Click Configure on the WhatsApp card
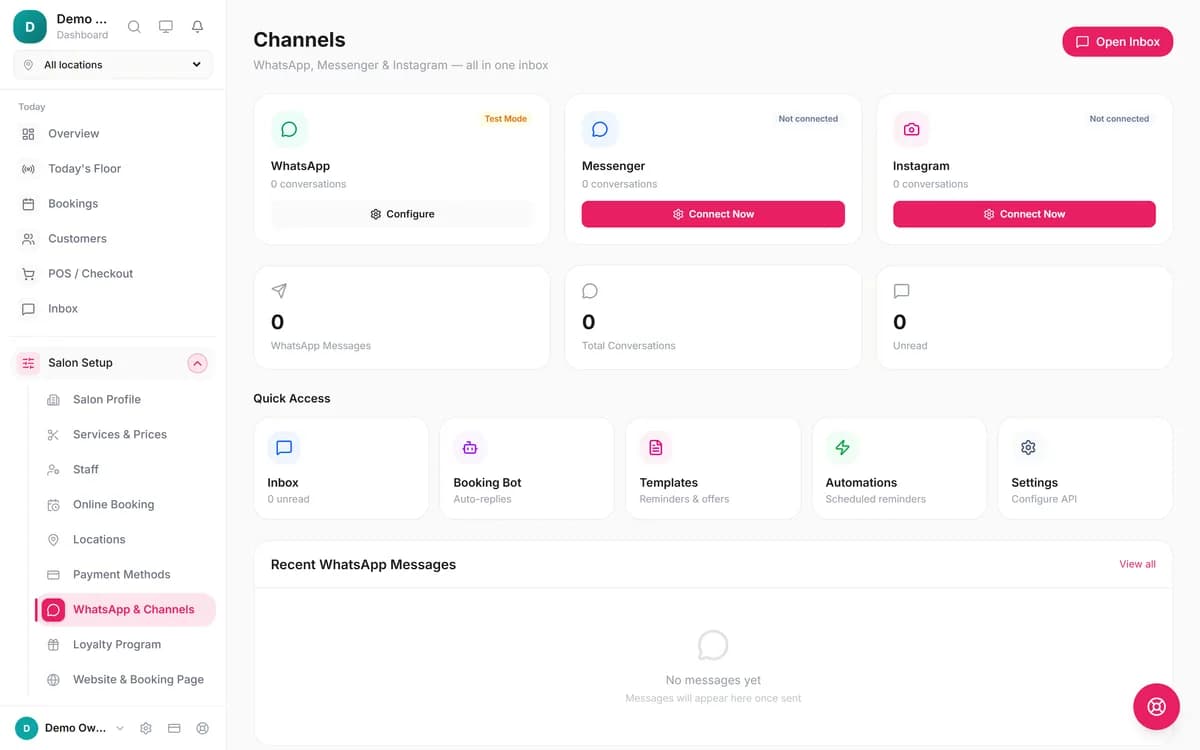 coord(402,214)
